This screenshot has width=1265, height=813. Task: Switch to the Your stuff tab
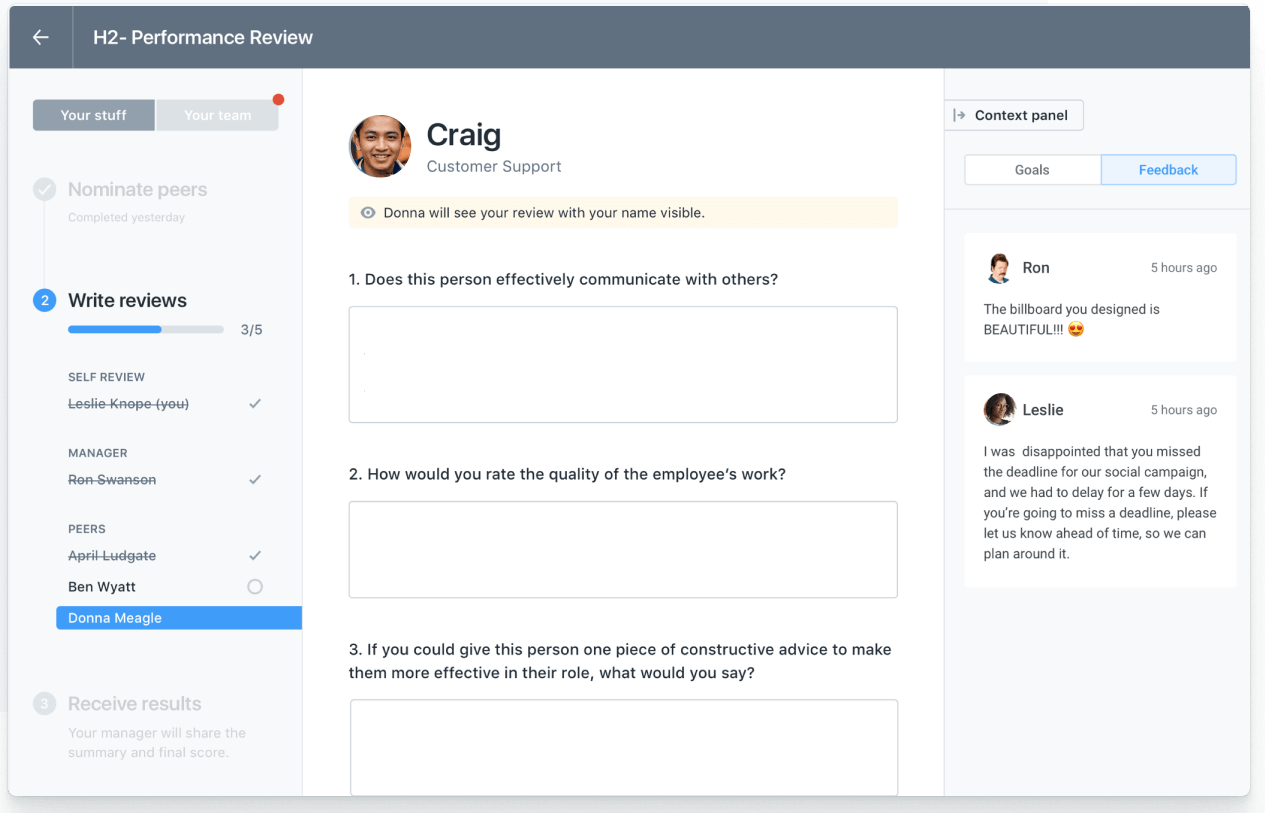click(94, 115)
